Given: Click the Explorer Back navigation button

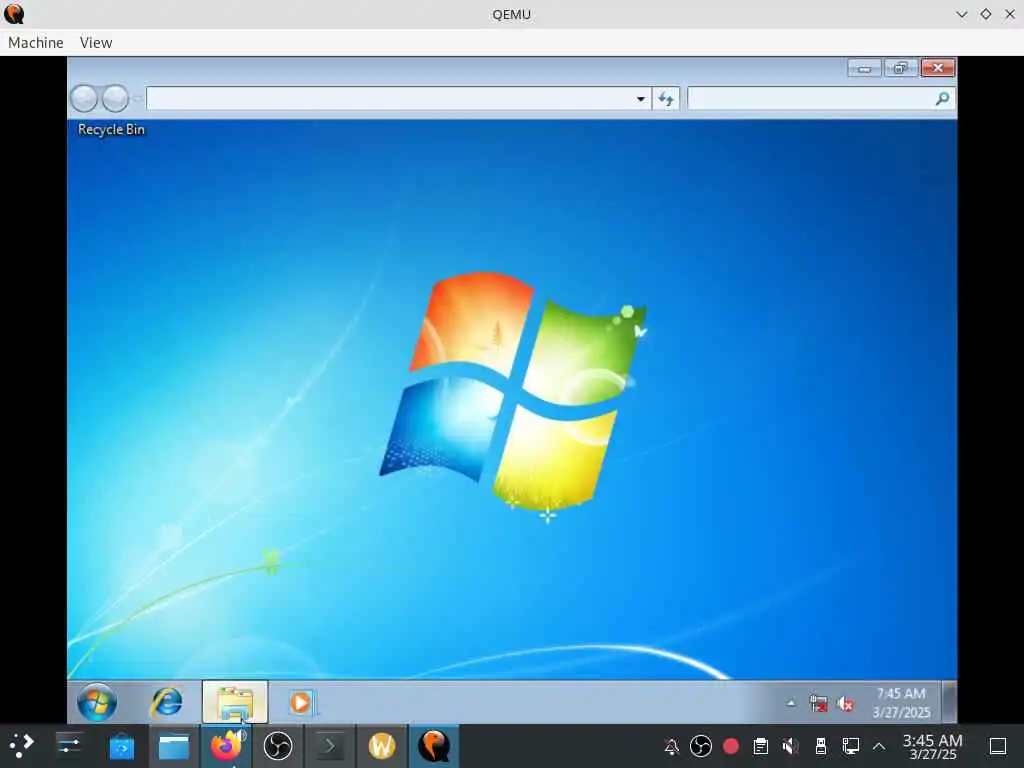Looking at the screenshot, I should (84, 99).
